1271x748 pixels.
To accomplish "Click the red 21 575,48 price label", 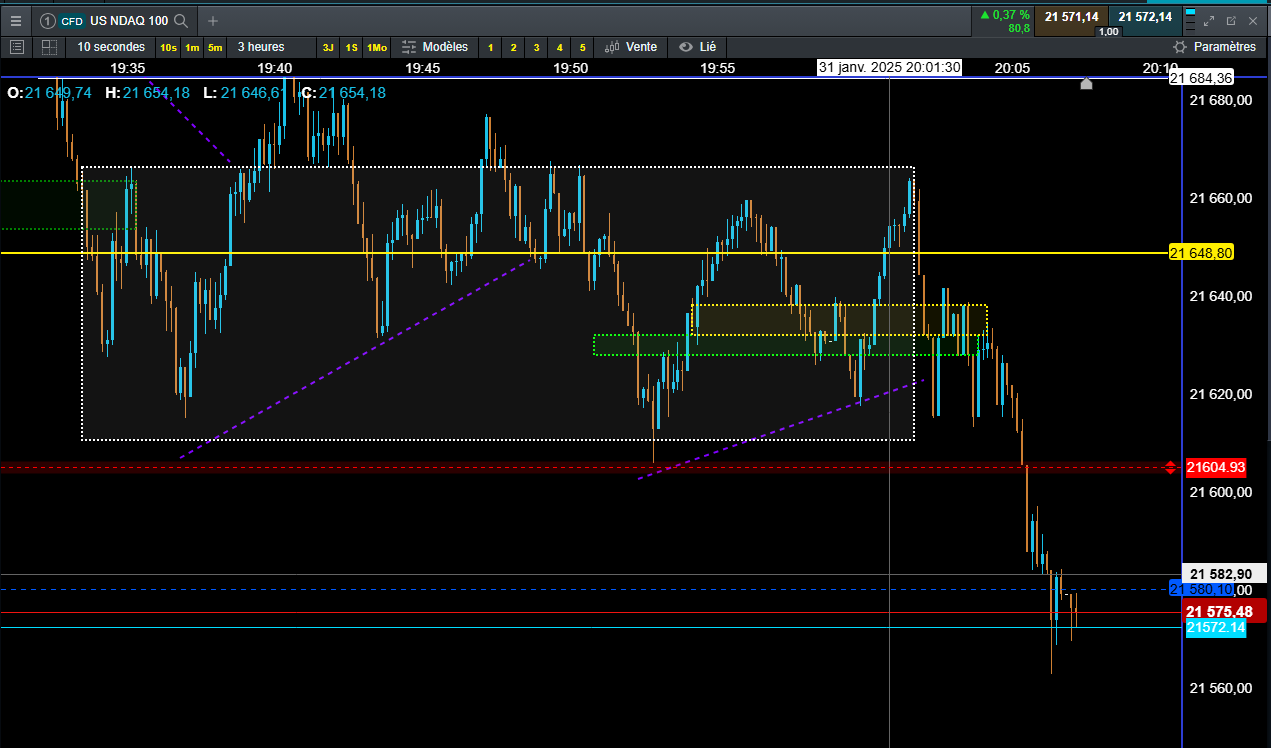I will [1225, 612].
